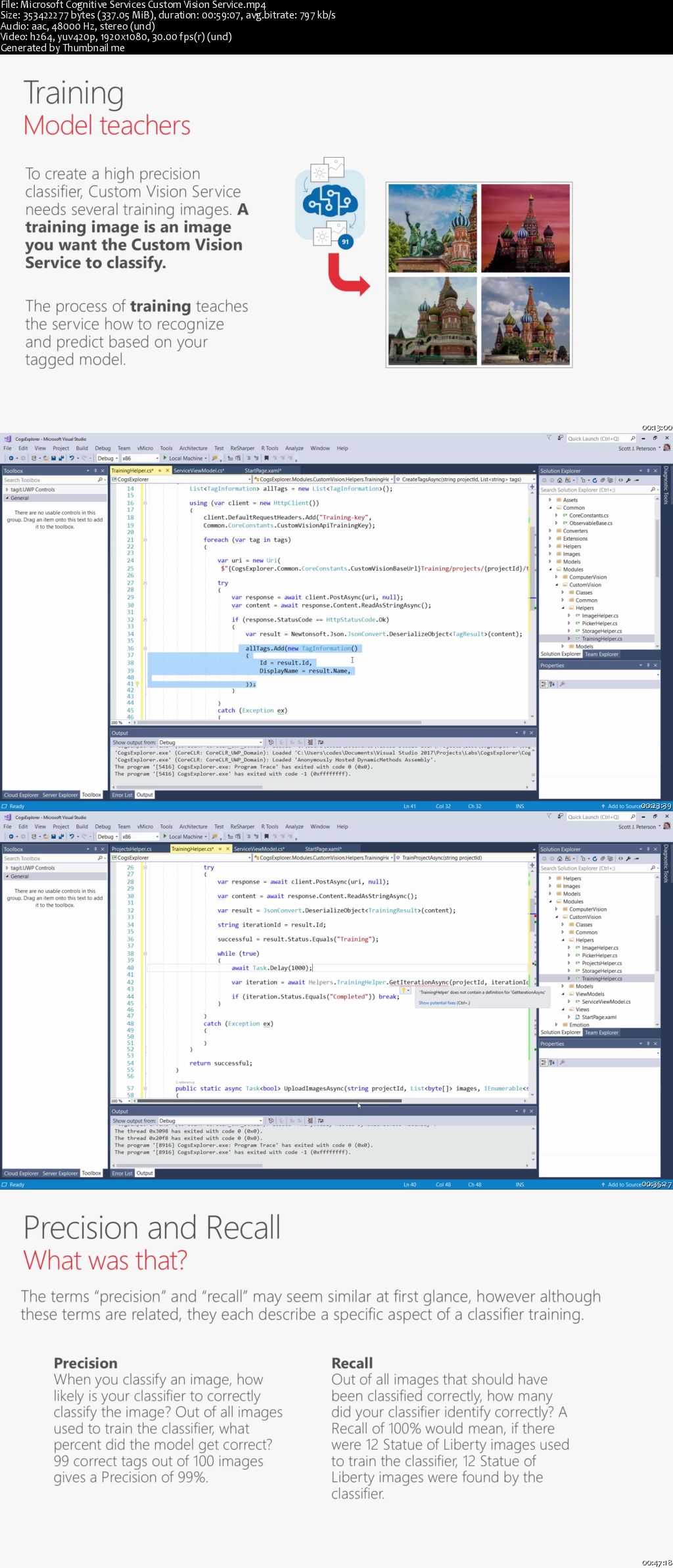673x1568 pixels.
Task: Select ProjectsHelper.cs in lower Solution Explorer tree
Action: click(x=601, y=963)
